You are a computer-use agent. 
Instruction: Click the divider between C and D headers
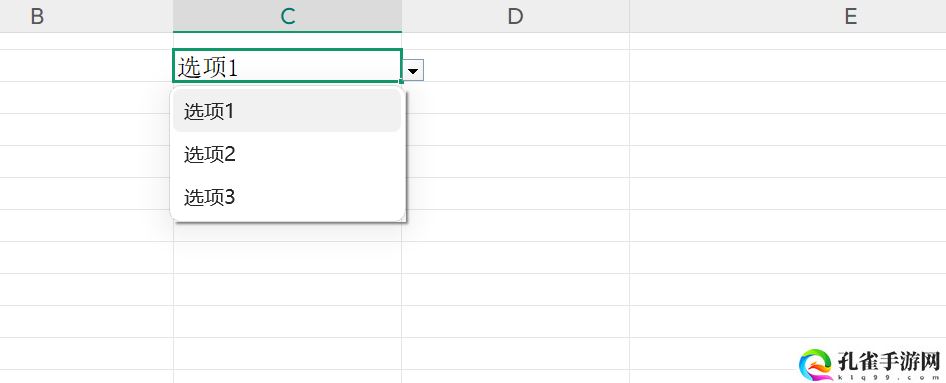click(x=402, y=16)
